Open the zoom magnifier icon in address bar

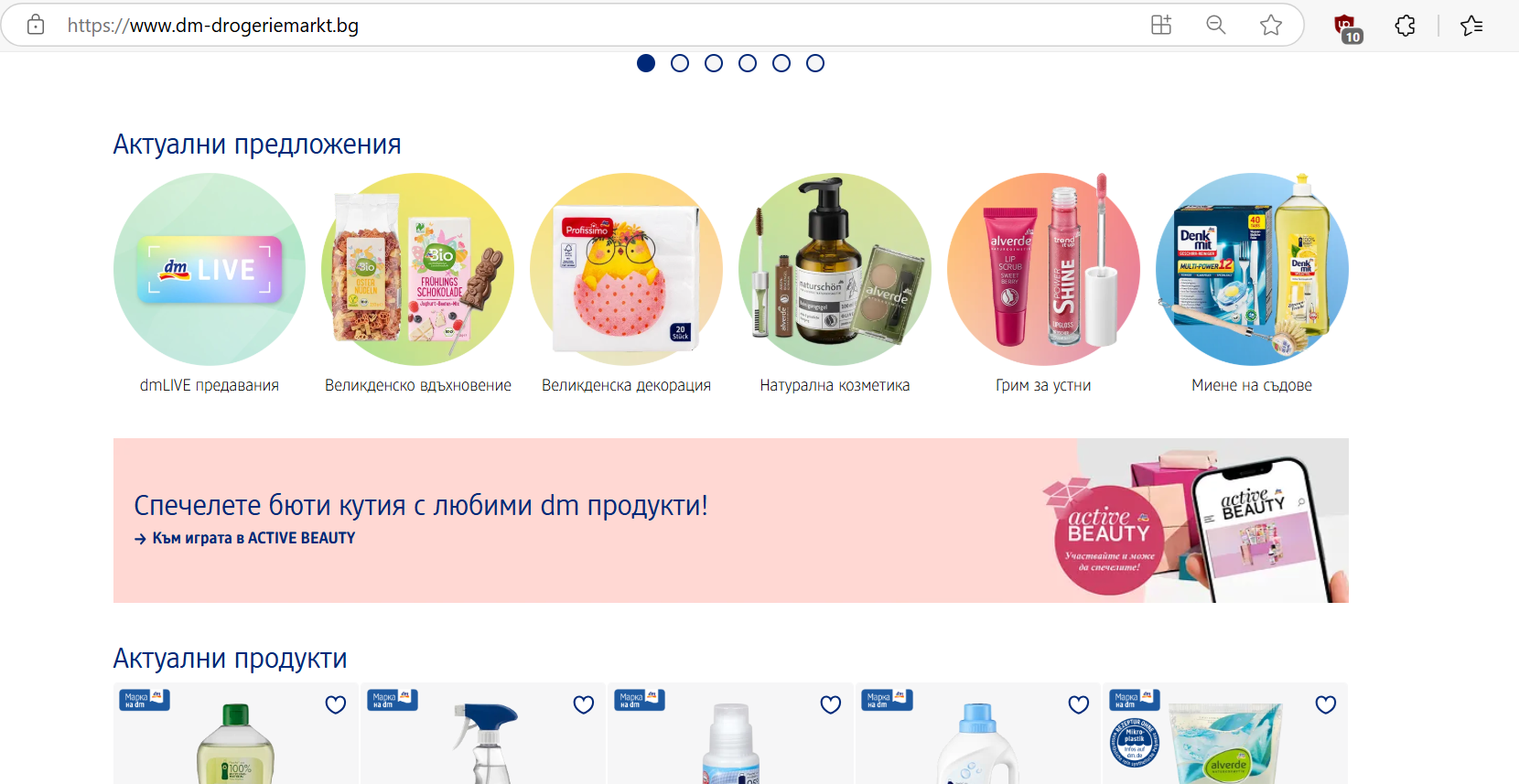pyautogui.click(x=1216, y=26)
